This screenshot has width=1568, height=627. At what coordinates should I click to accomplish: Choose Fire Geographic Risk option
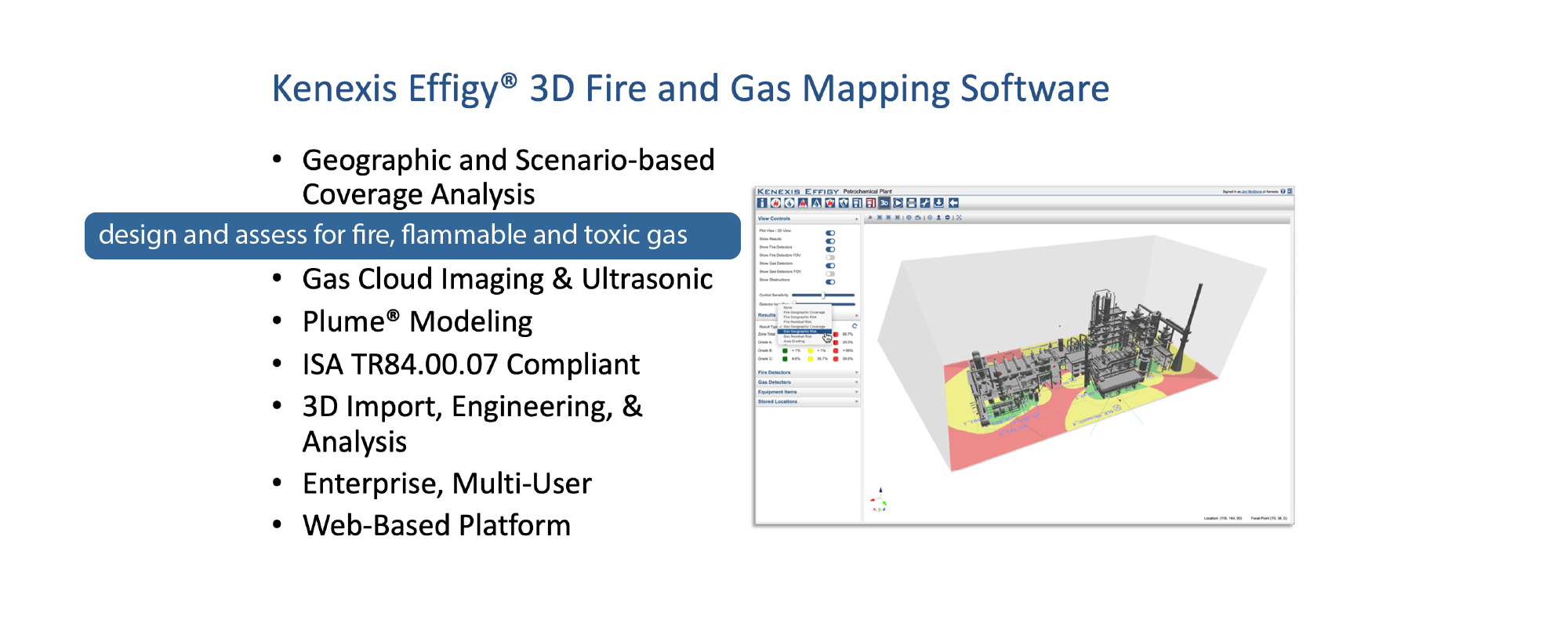[800, 317]
